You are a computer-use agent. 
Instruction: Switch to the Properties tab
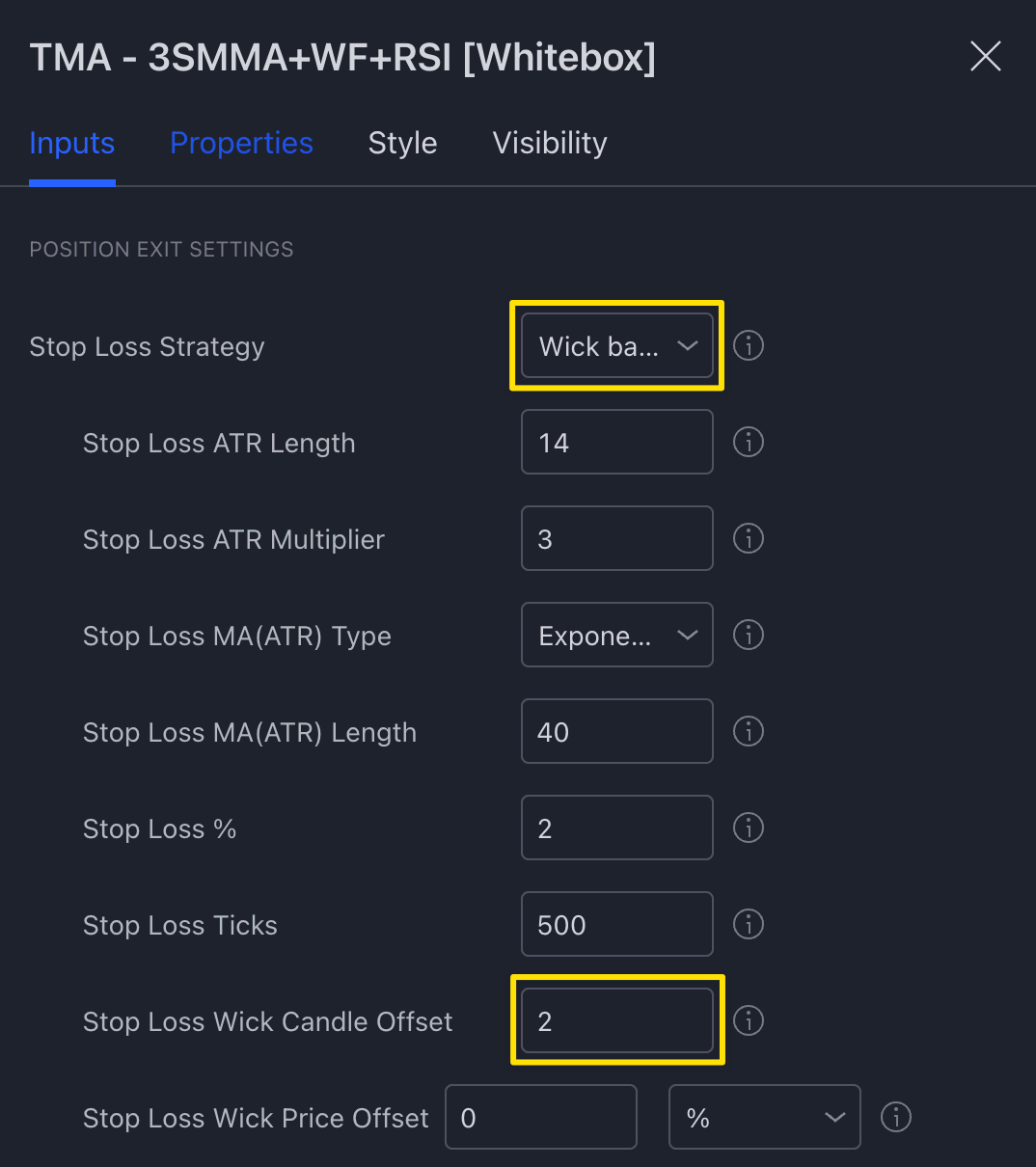click(241, 143)
